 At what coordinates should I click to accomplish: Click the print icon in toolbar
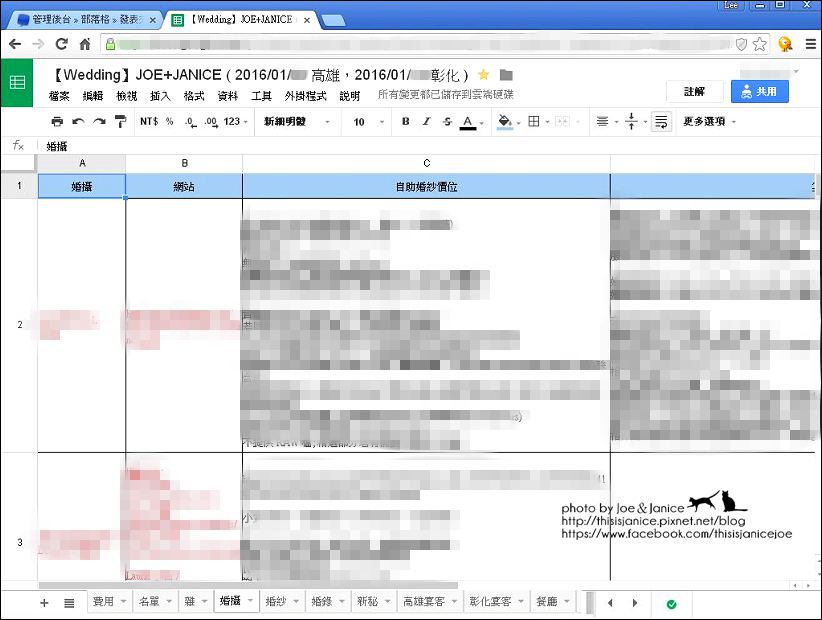point(57,122)
